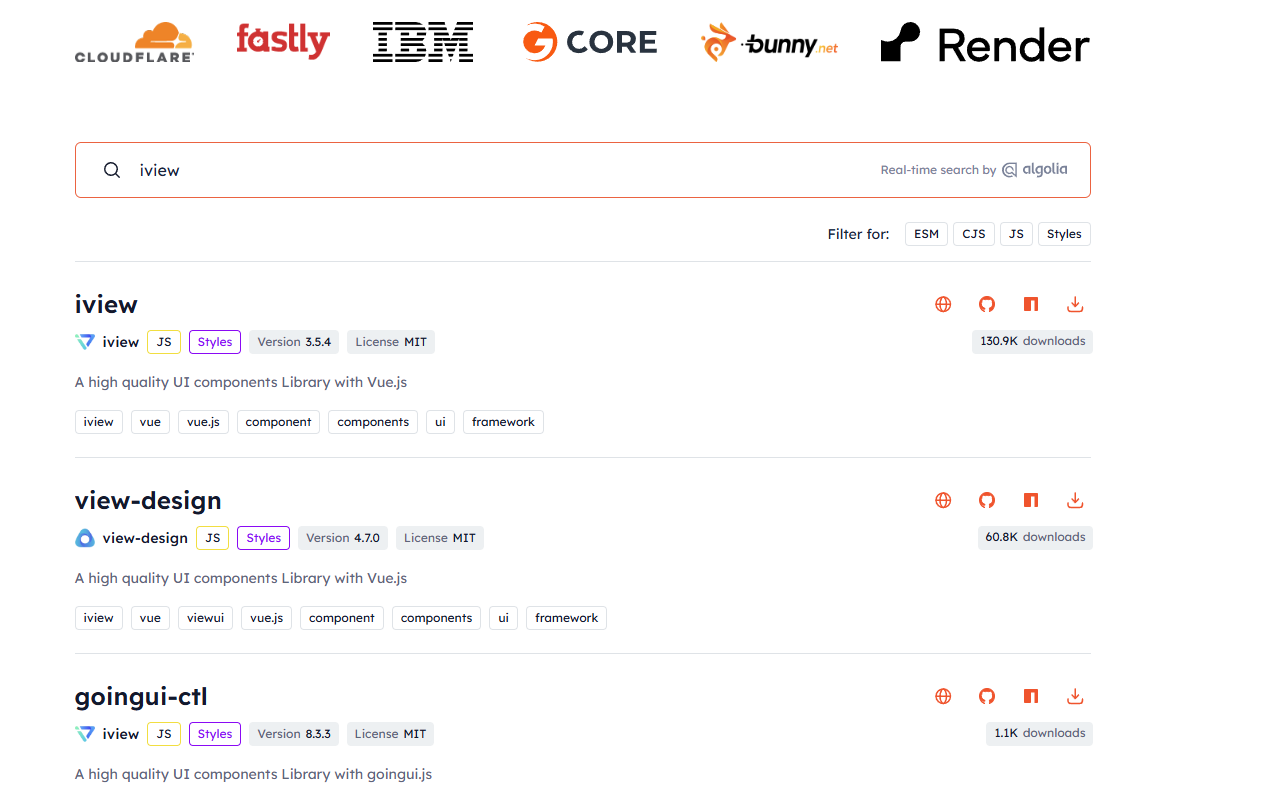Viewport: 1285px width, 801px height.
Task: Open view-design homepage globe icon
Action: [x=943, y=500]
